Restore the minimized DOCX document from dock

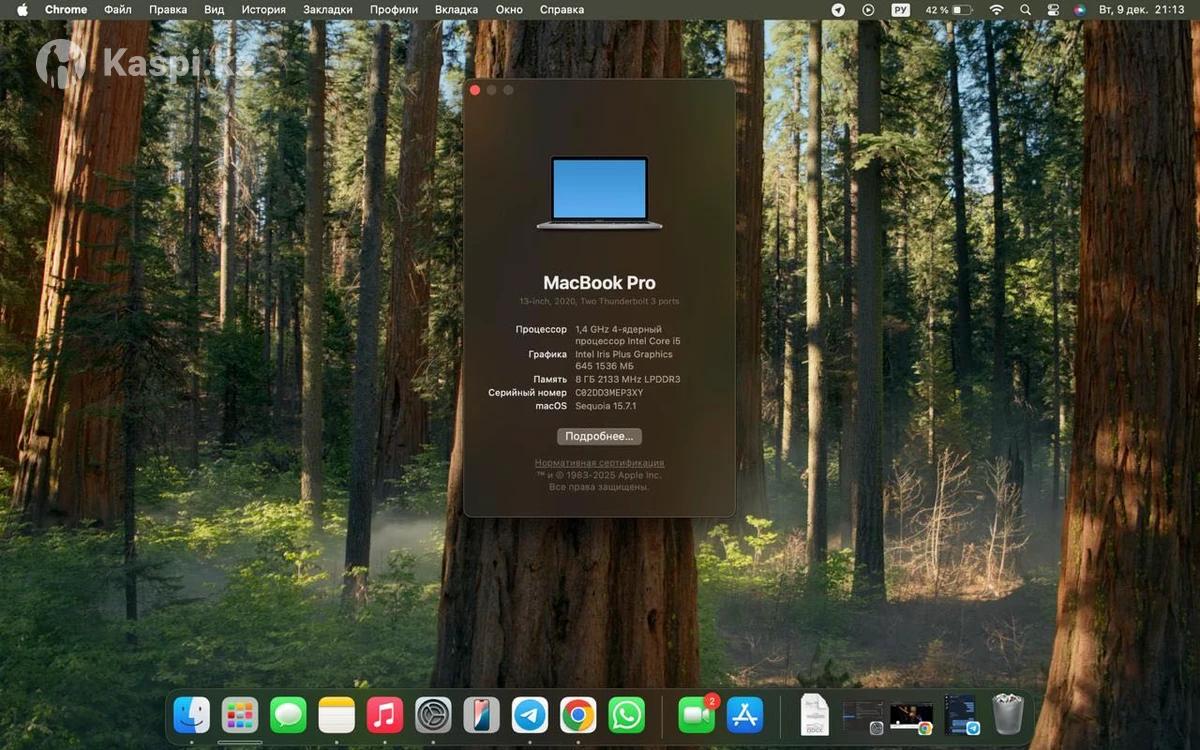tap(815, 715)
